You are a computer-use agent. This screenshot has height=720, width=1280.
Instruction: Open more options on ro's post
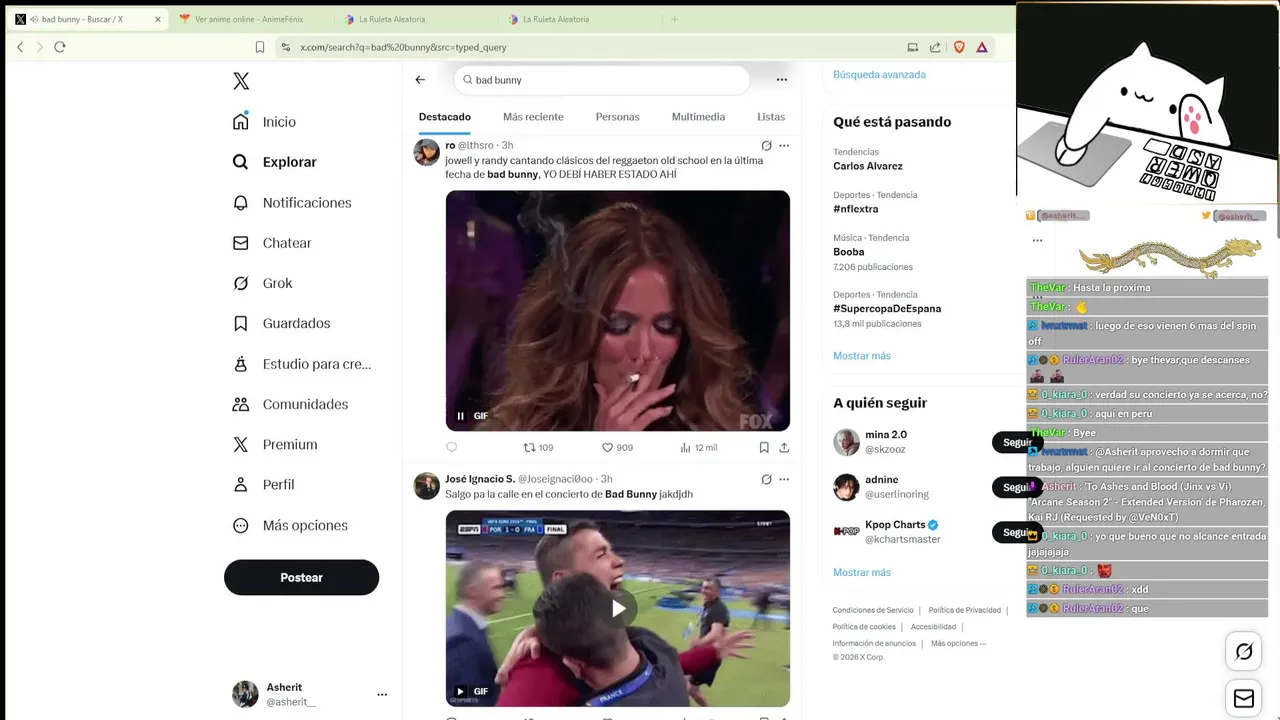coord(784,145)
